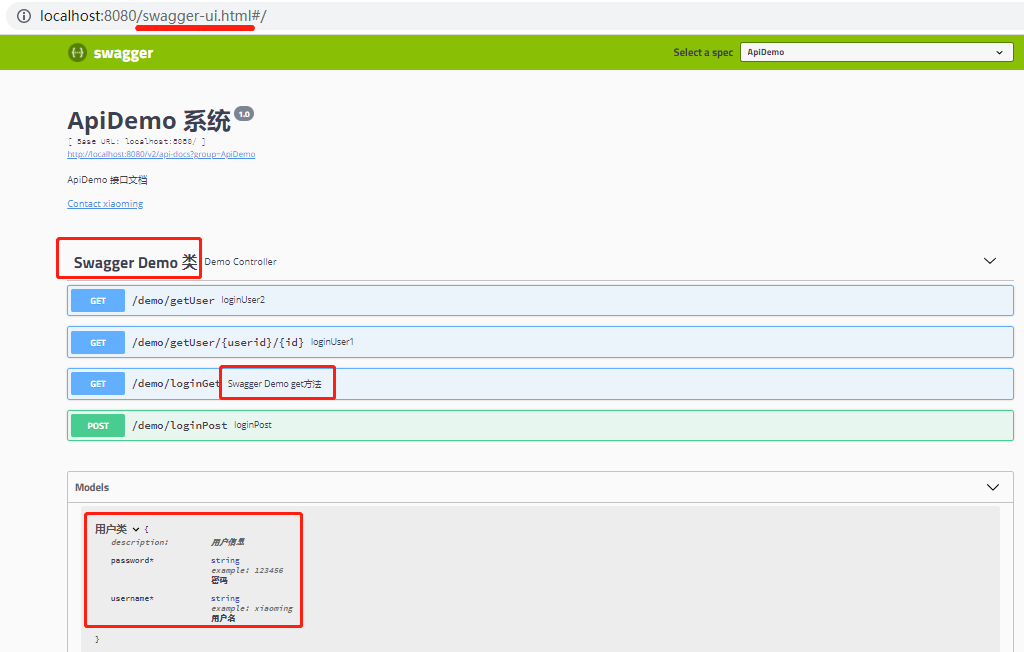
Task: Expand the /demo/getUser loginUser2 operation
Action: [x=540, y=301]
